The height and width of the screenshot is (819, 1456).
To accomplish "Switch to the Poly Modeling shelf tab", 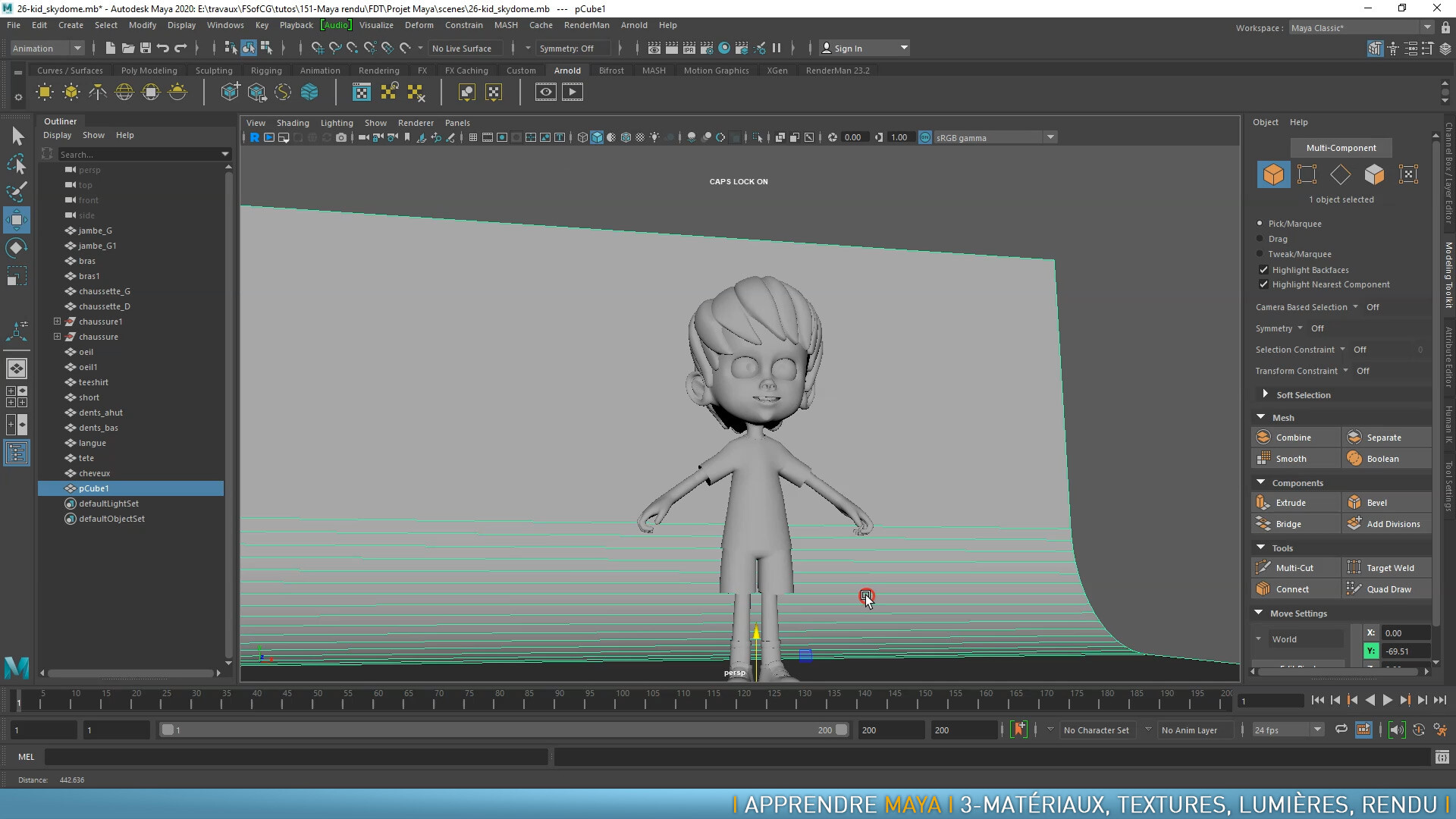I will (149, 70).
